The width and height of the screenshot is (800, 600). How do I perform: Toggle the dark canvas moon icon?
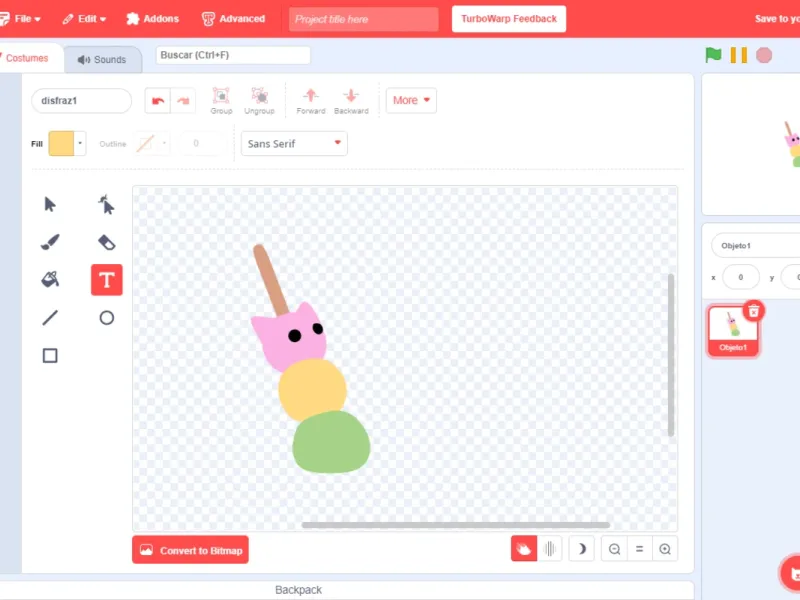coord(582,549)
